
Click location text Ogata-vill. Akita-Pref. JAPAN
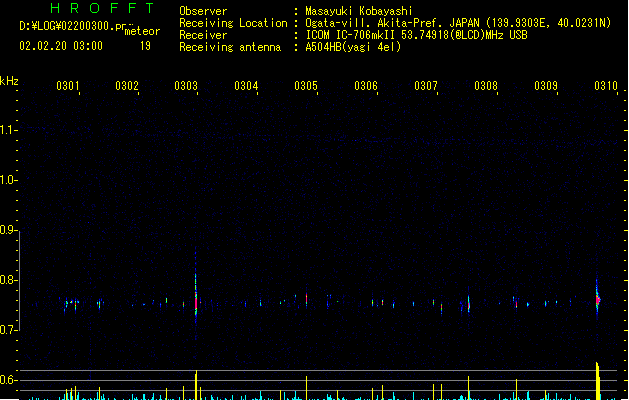tap(392, 23)
